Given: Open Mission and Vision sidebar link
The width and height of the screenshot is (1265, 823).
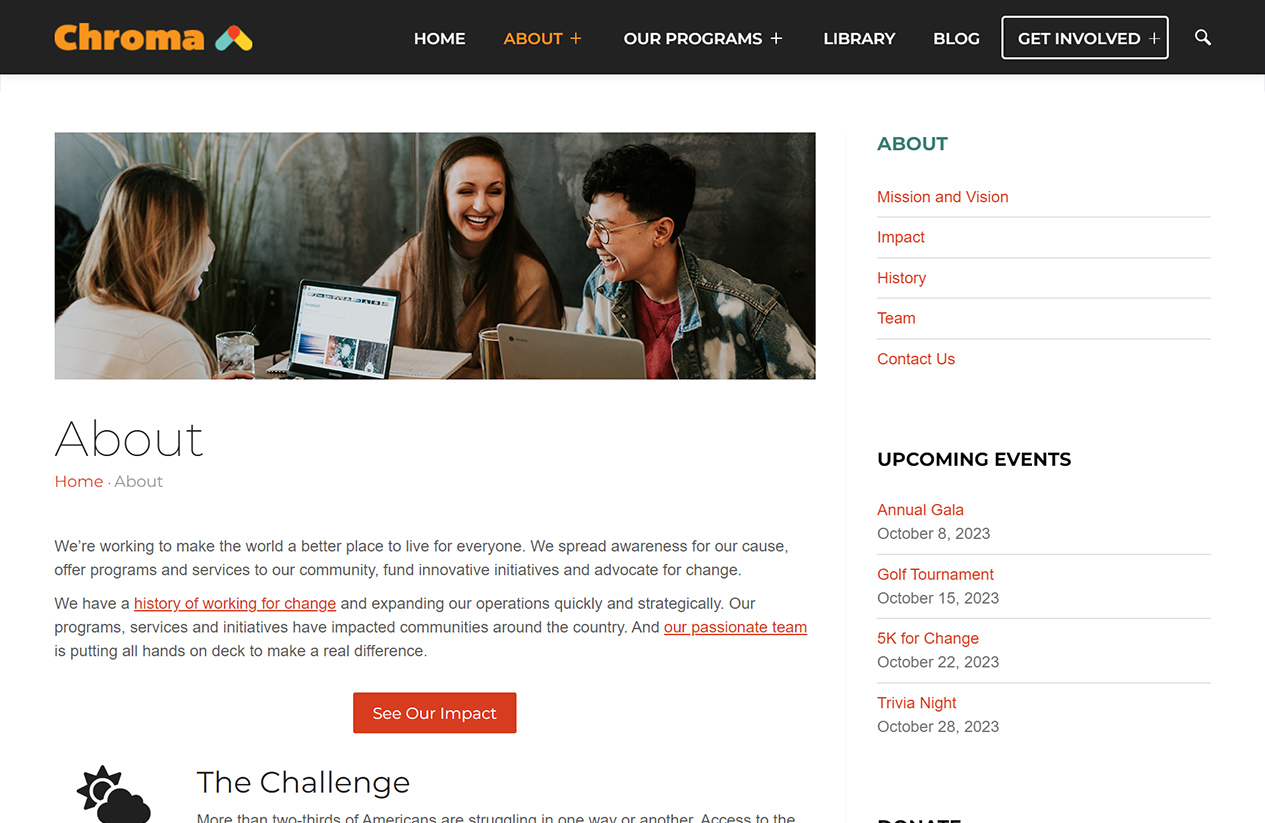Looking at the screenshot, I should 942,197.
